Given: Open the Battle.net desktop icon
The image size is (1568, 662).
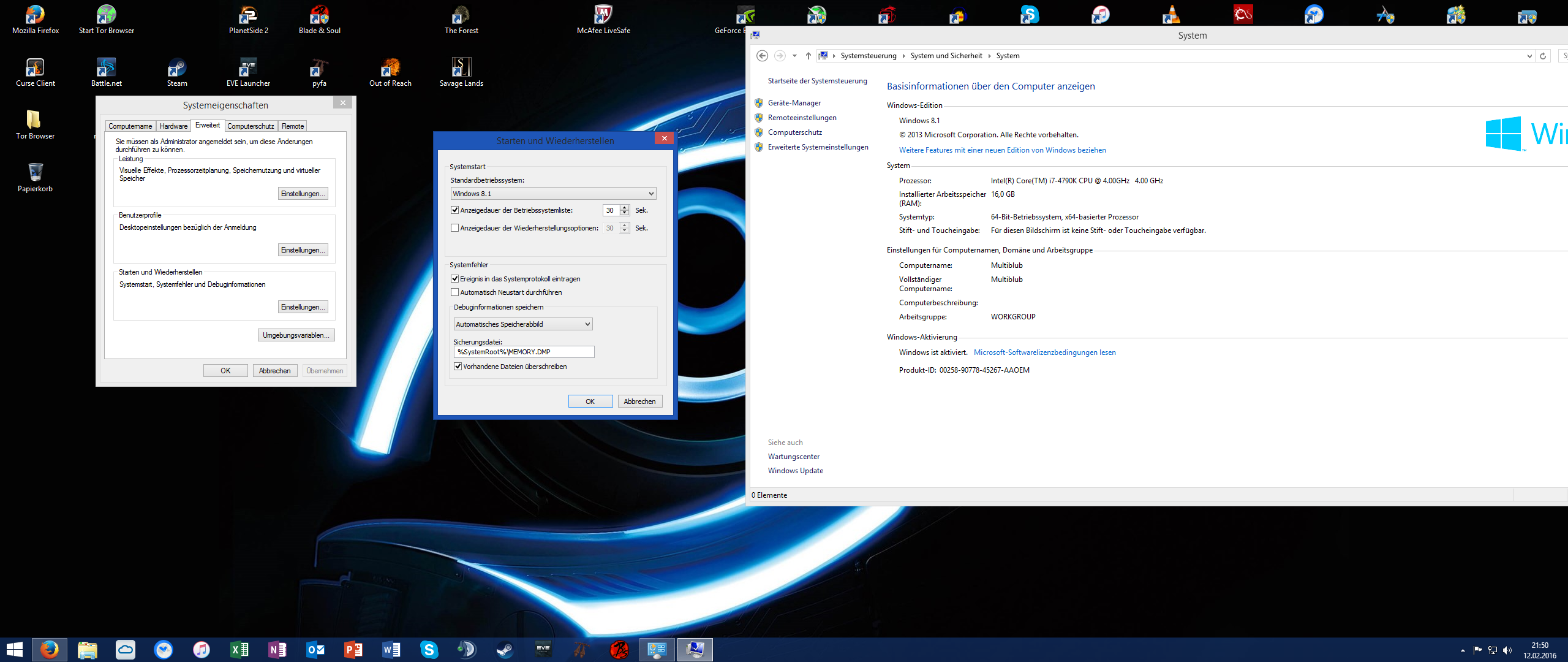Looking at the screenshot, I should pos(106,67).
